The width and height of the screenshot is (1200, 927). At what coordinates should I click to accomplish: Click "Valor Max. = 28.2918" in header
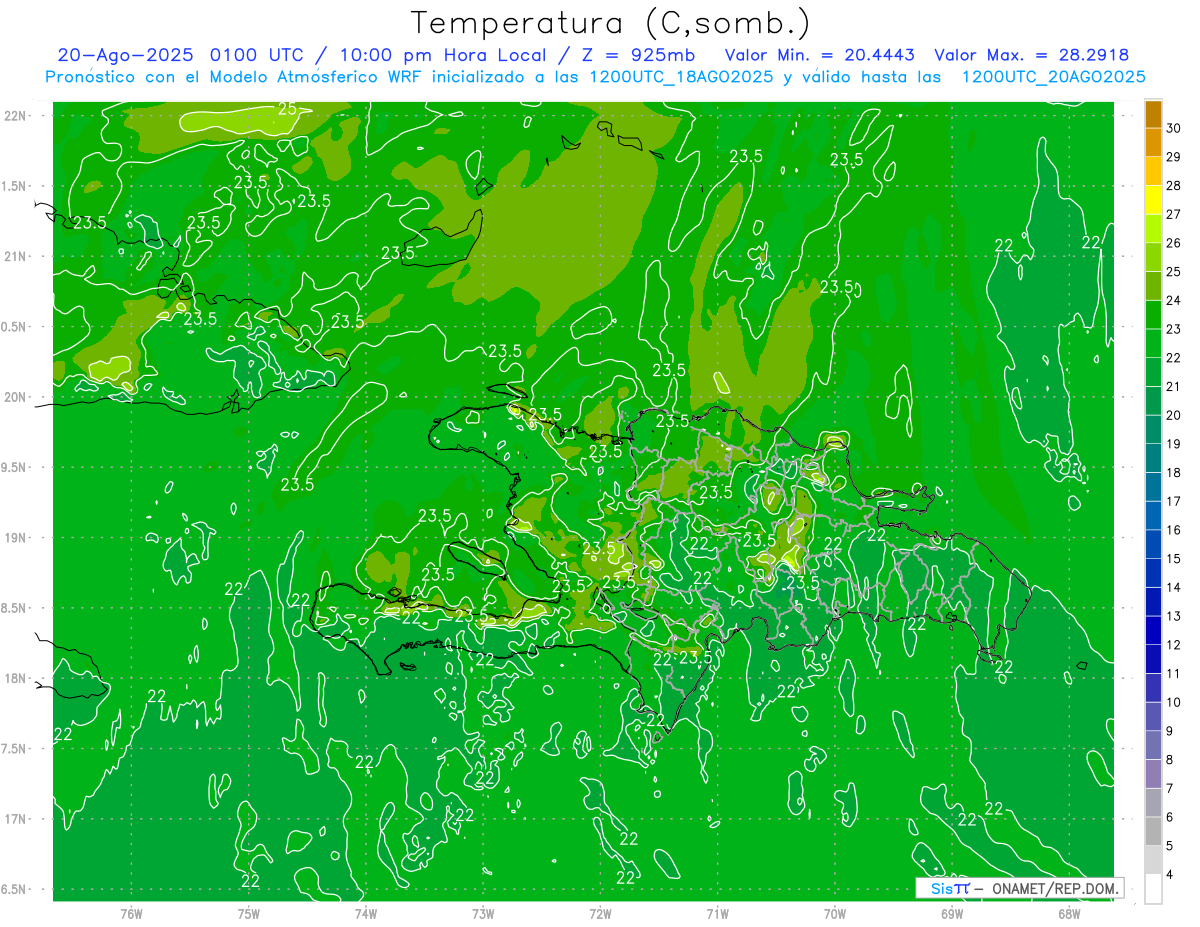click(1031, 55)
